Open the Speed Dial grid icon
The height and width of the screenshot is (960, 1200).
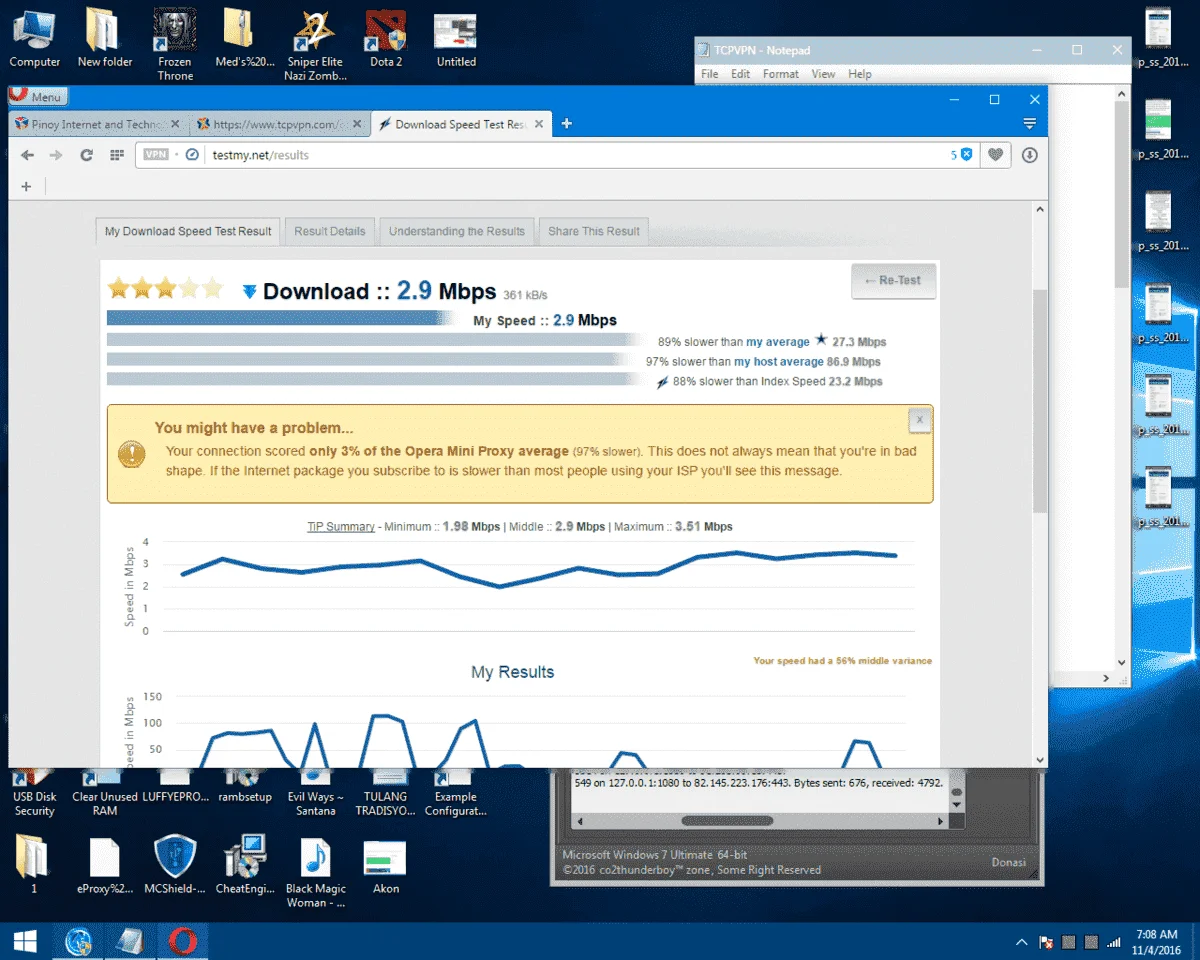tap(117, 155)
